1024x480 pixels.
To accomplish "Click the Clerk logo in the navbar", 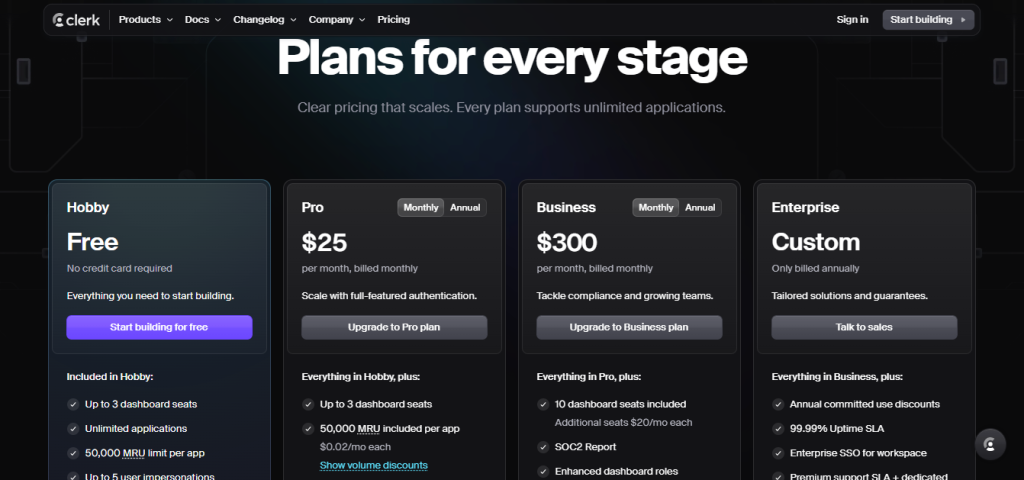I will (76, 19).
